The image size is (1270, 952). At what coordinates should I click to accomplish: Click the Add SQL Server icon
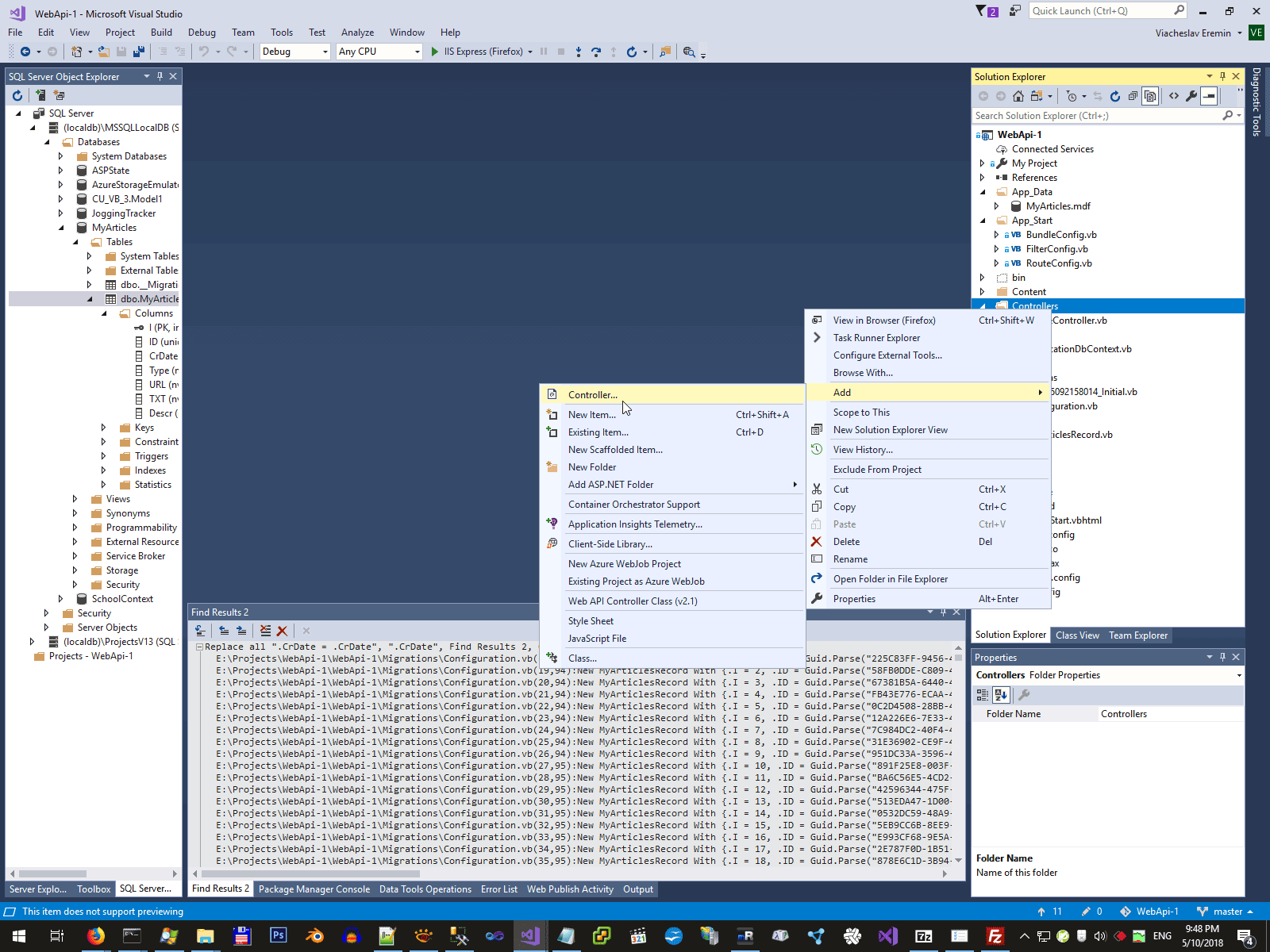pyautogui.click(x=40, y=95)
